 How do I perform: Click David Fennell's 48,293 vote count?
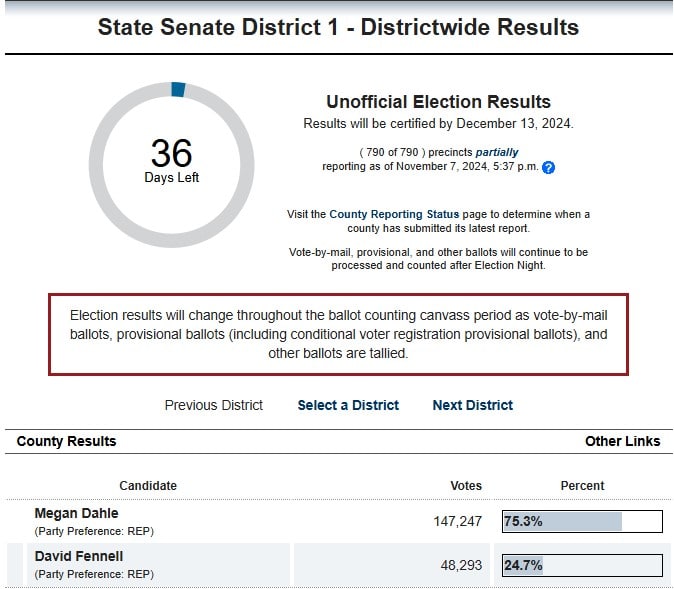tap(460, 565)
